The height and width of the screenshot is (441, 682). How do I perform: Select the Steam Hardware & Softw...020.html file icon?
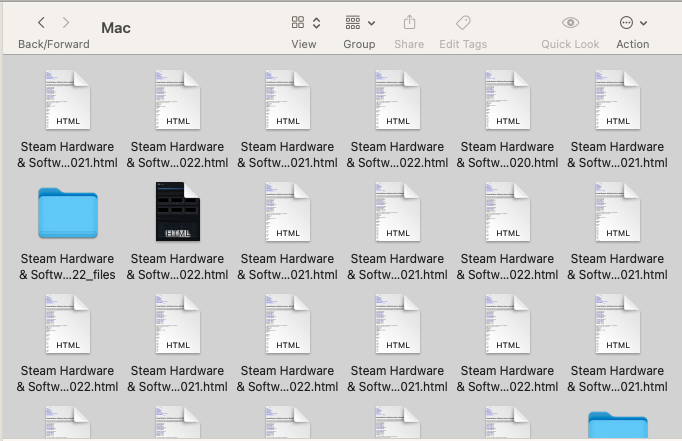[x=508, y=100]
